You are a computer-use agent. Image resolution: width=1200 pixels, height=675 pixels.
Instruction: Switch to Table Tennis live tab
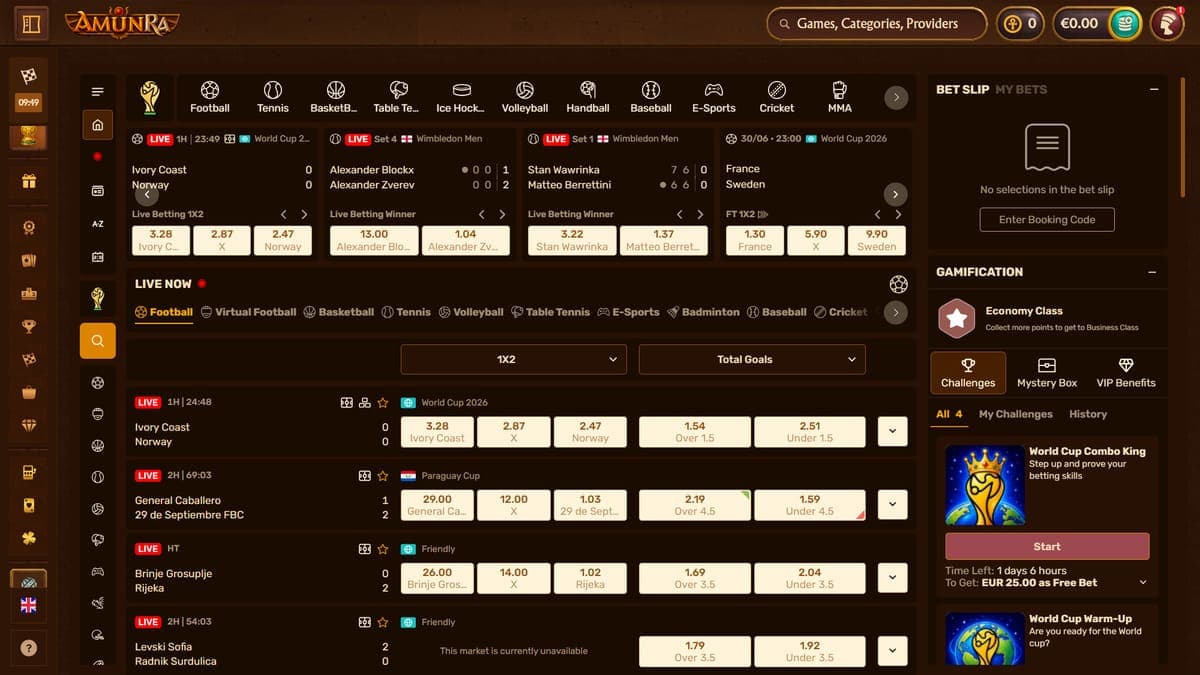point(551,312)
